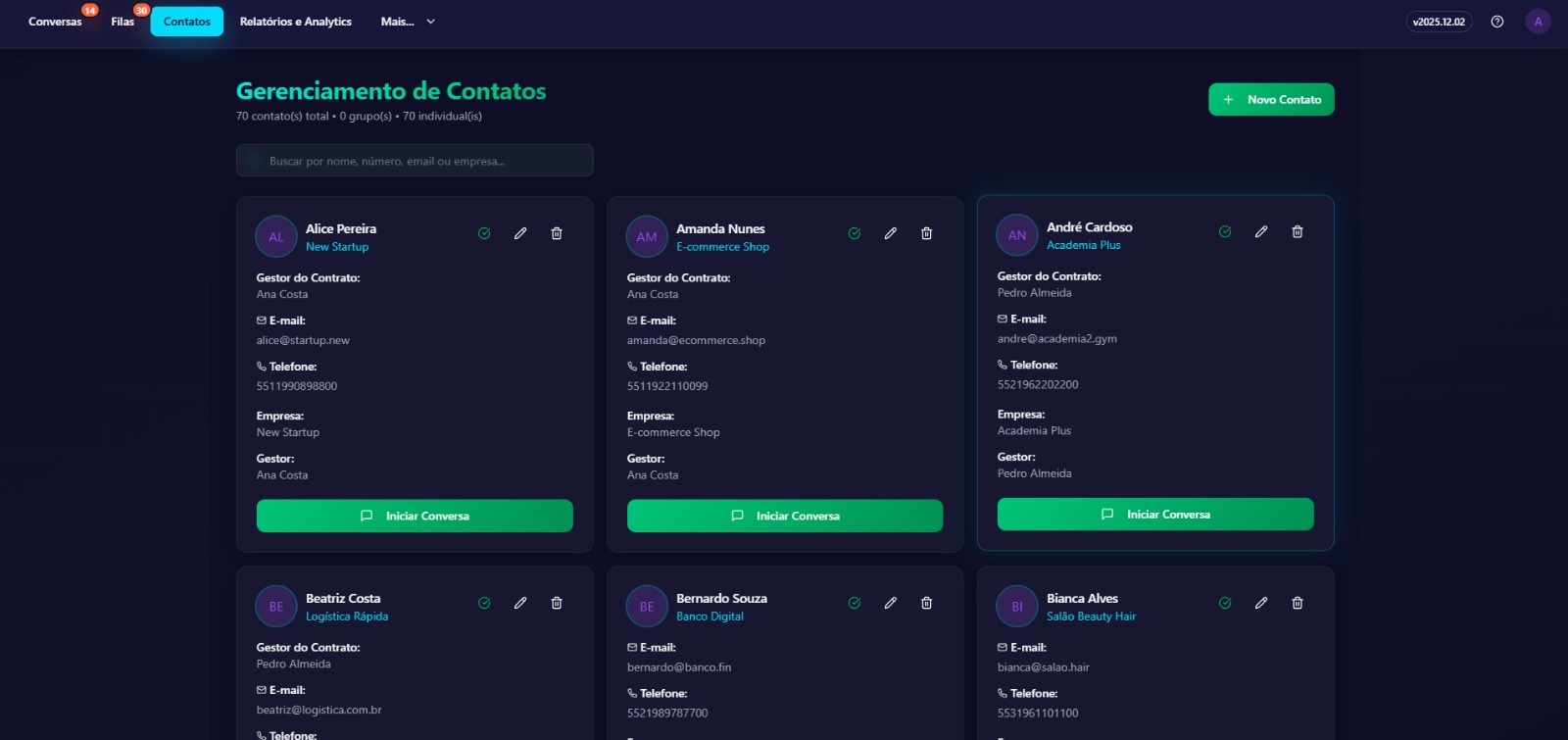Click green check icon on Alice Pereira card
The width and height of the screenshot is (1568, 740).
[484, 233]
